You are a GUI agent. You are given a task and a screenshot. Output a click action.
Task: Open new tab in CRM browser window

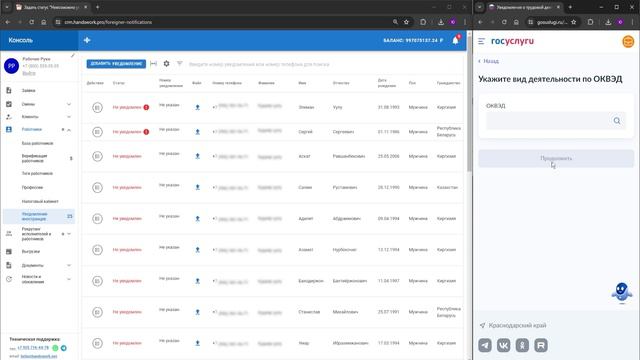98,7
